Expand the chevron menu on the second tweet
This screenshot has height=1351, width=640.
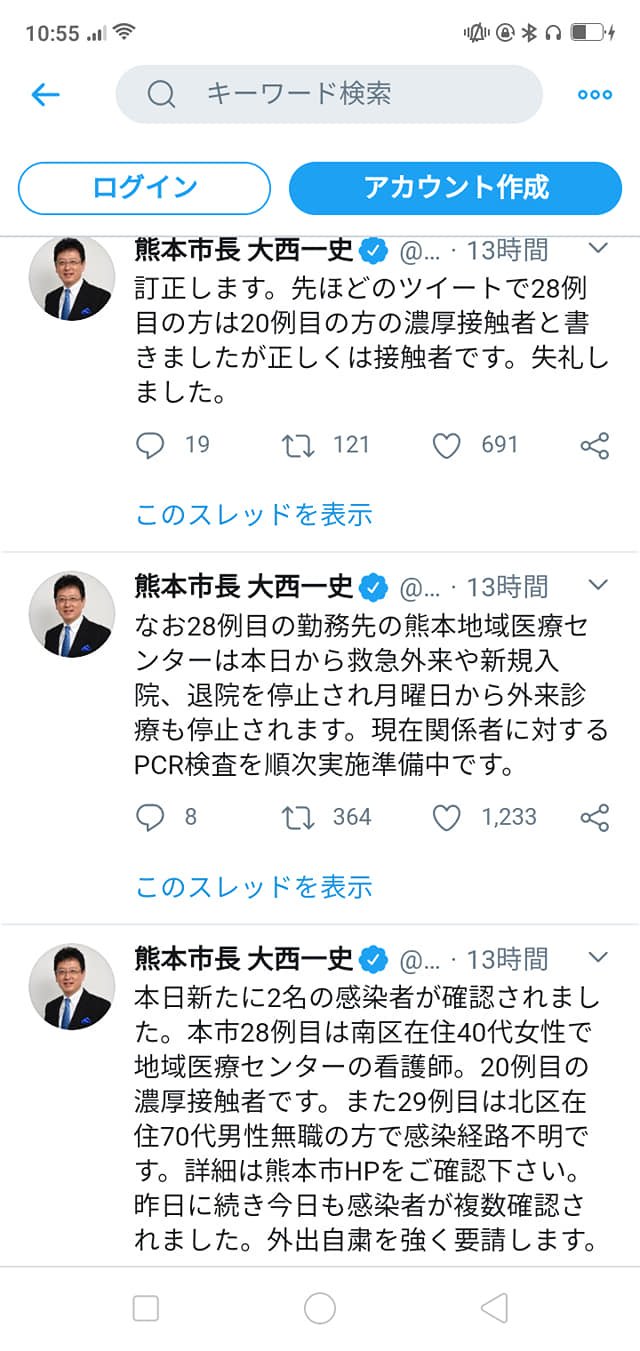pyautogui.click(x=597, y=584)
